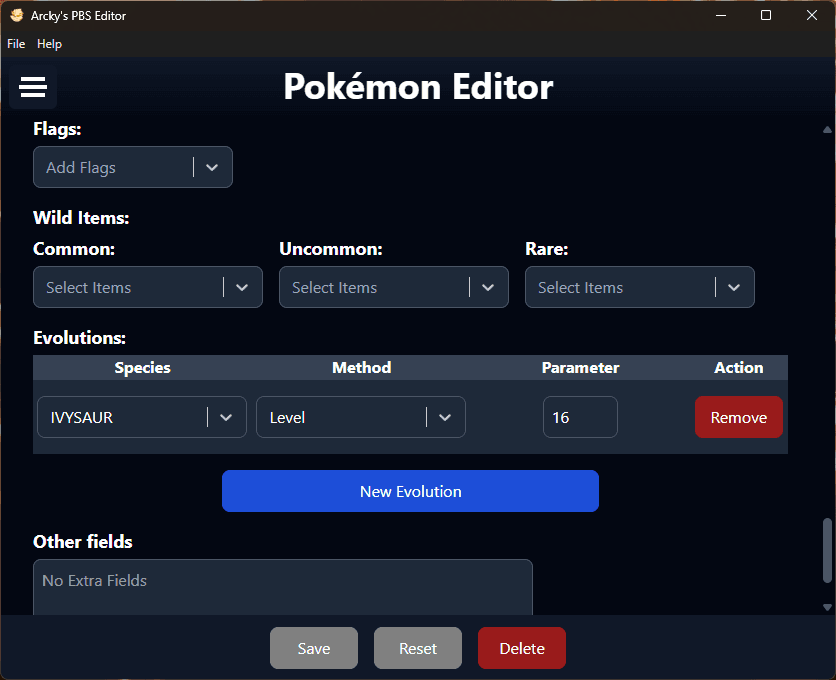Click the scroll down arrow
Image resolution: width=836 pixels, height=680 pixels.
[827, 607]
